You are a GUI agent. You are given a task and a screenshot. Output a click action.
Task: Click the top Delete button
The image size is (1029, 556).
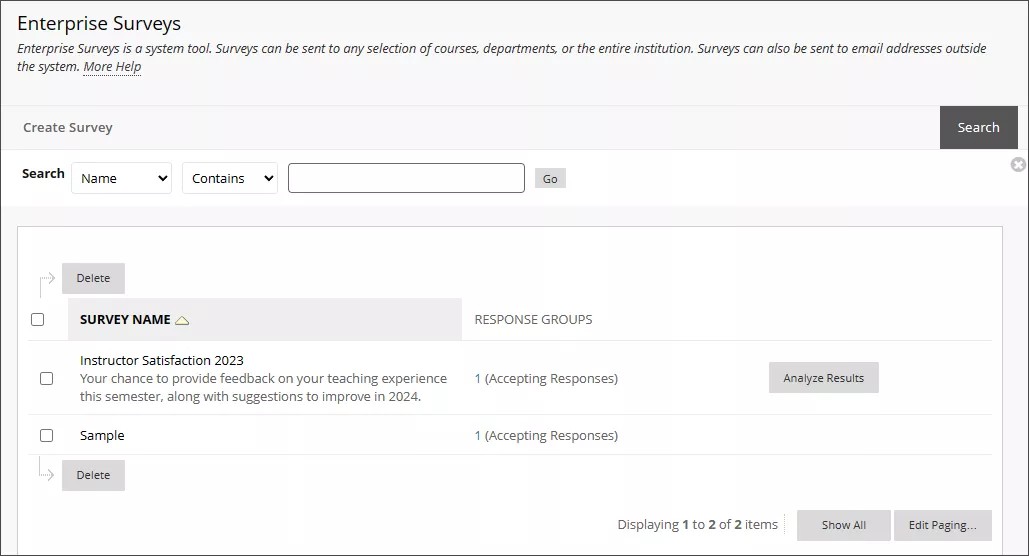click(93, 279)
